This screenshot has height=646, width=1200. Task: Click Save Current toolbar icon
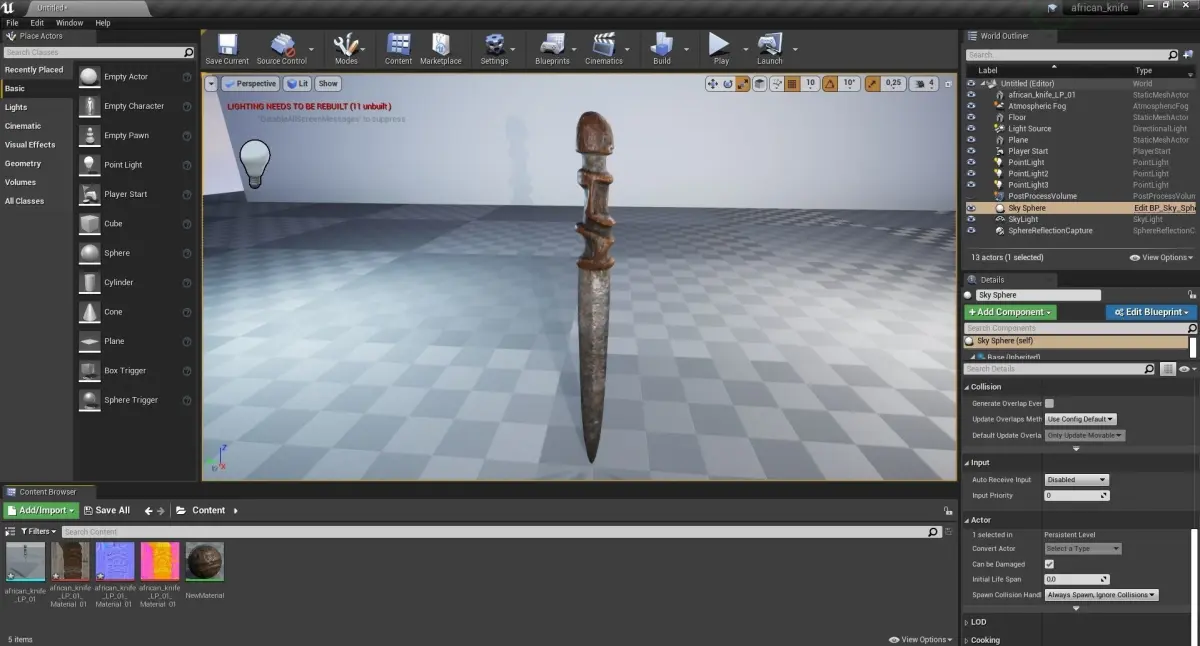(x=227, y=44)
